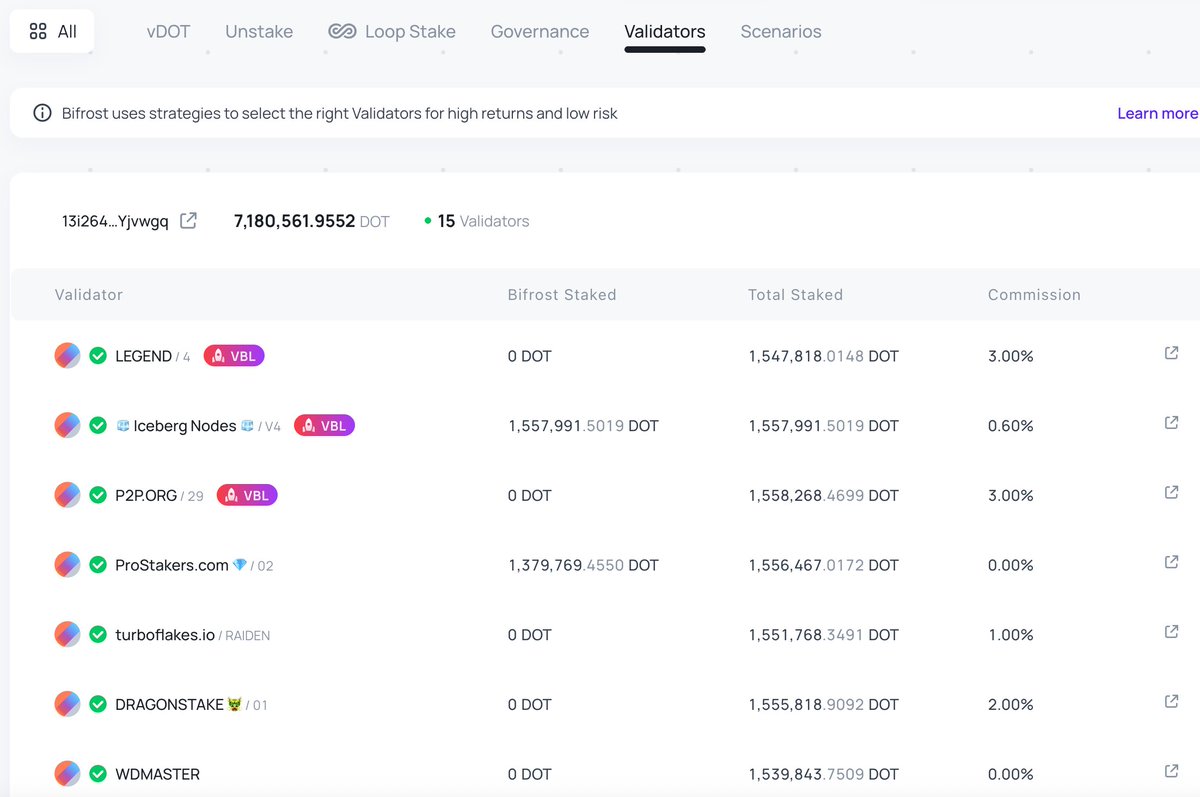Open turboflakes.io external link icon

[x=1171, y=632]
